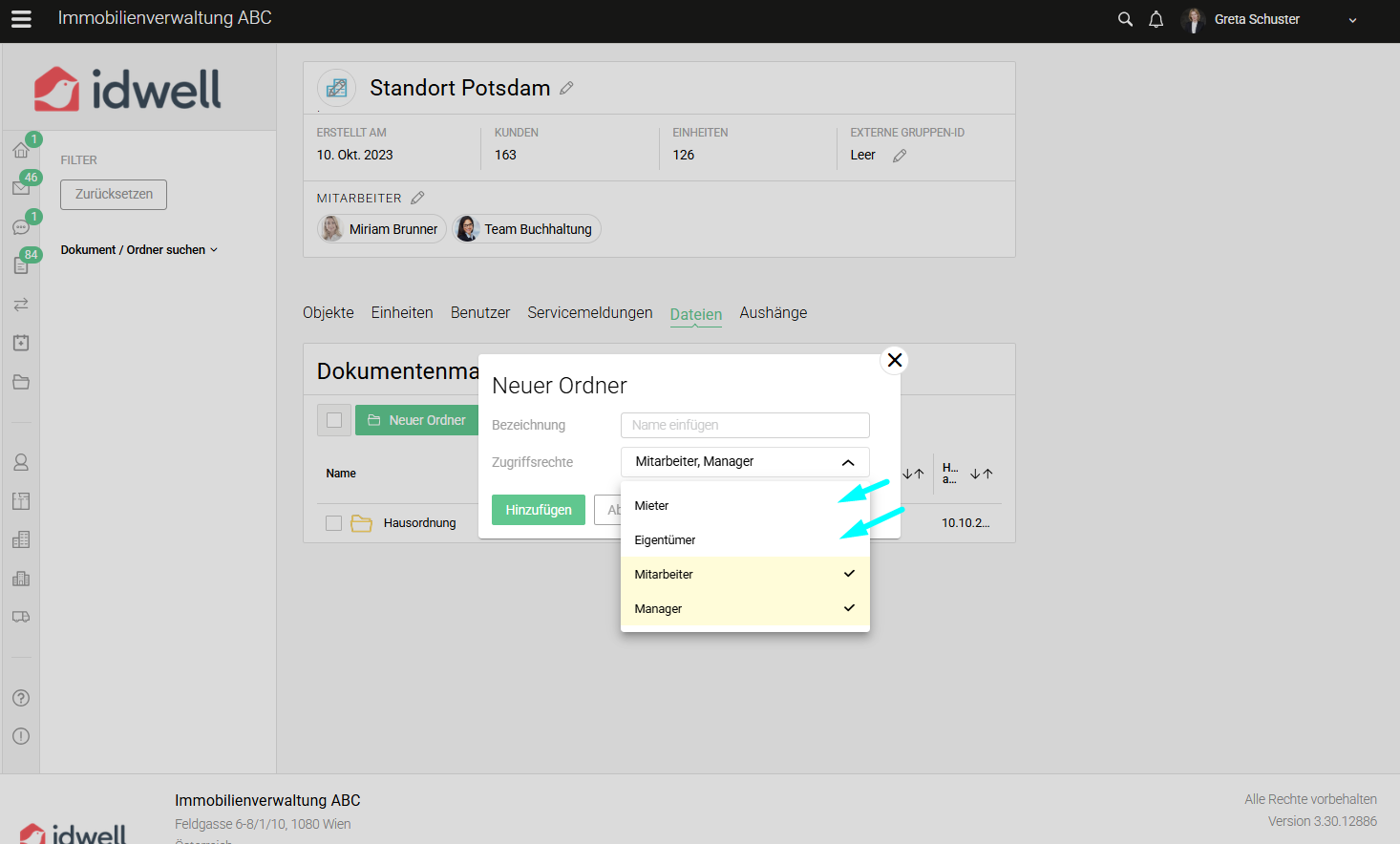Click the pencil icon next to Mitarbeiter
The height and width of the screenshot is (844, 1400).
coord(417,199)
